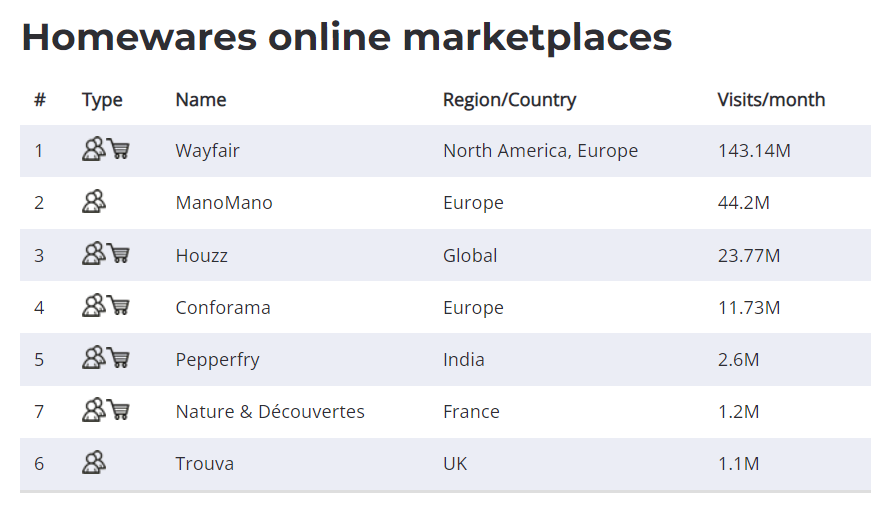Click the Region/Country column header
Viewport: 884px width, 515px height.
tap(509, 100)
